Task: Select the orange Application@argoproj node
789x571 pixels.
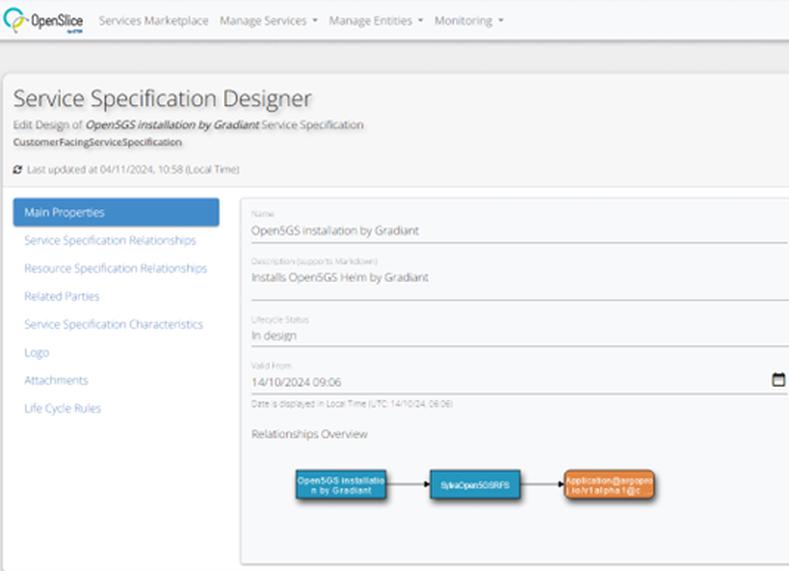Action: click(x=609, y=485)
